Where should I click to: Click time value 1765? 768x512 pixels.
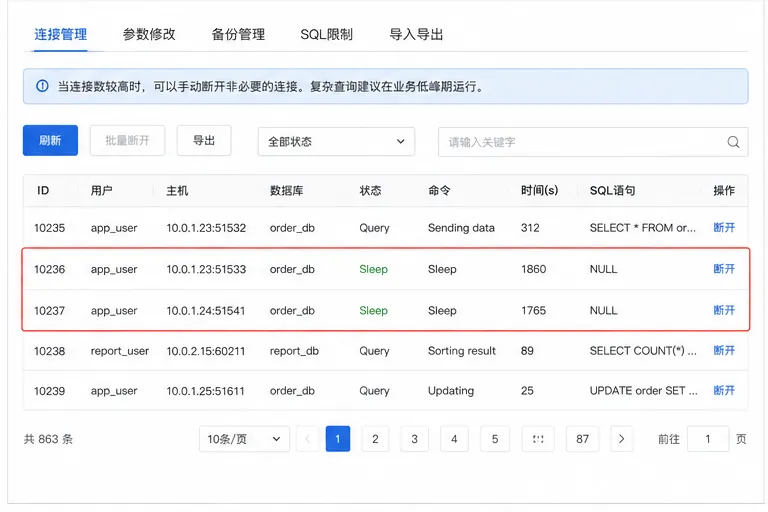(533, 310)
